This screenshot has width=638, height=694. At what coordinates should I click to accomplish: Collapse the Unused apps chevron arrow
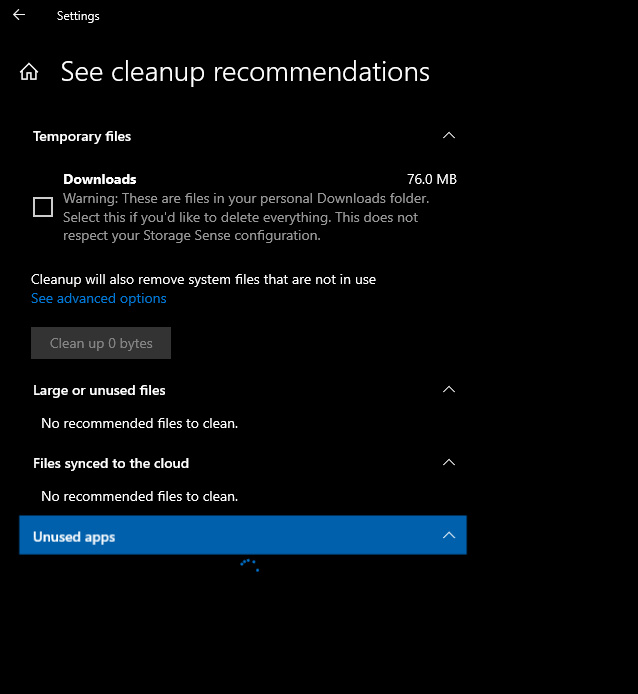[x=449, y=536]
